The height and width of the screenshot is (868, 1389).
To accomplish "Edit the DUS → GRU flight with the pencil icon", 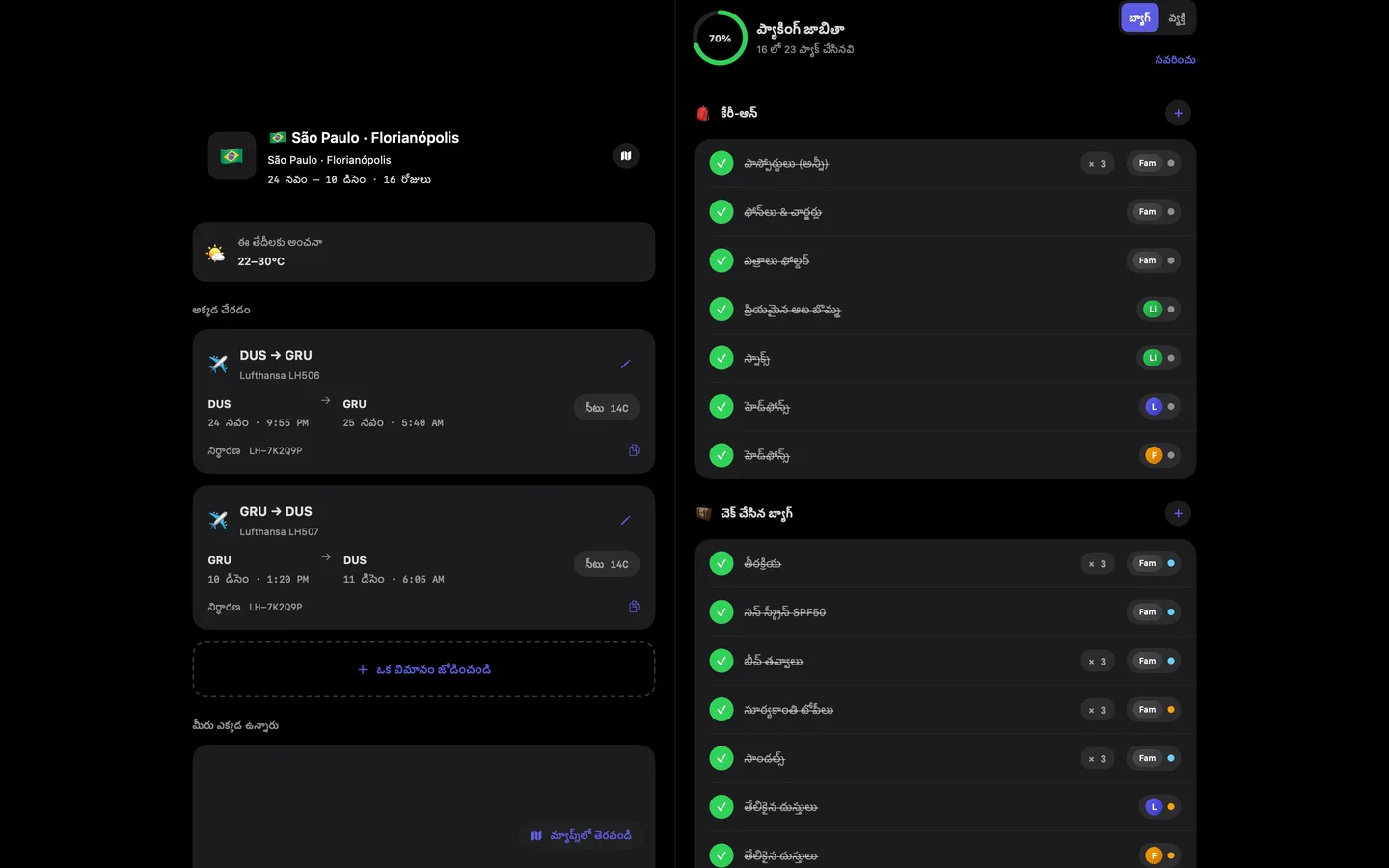I will point(625,365).
